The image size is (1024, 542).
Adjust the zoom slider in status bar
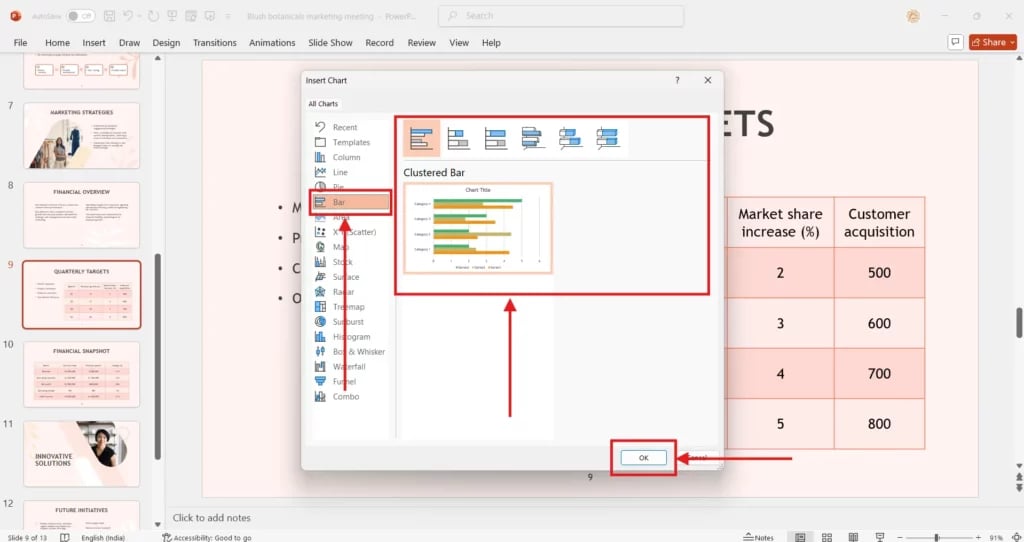(x=936, y=537)
